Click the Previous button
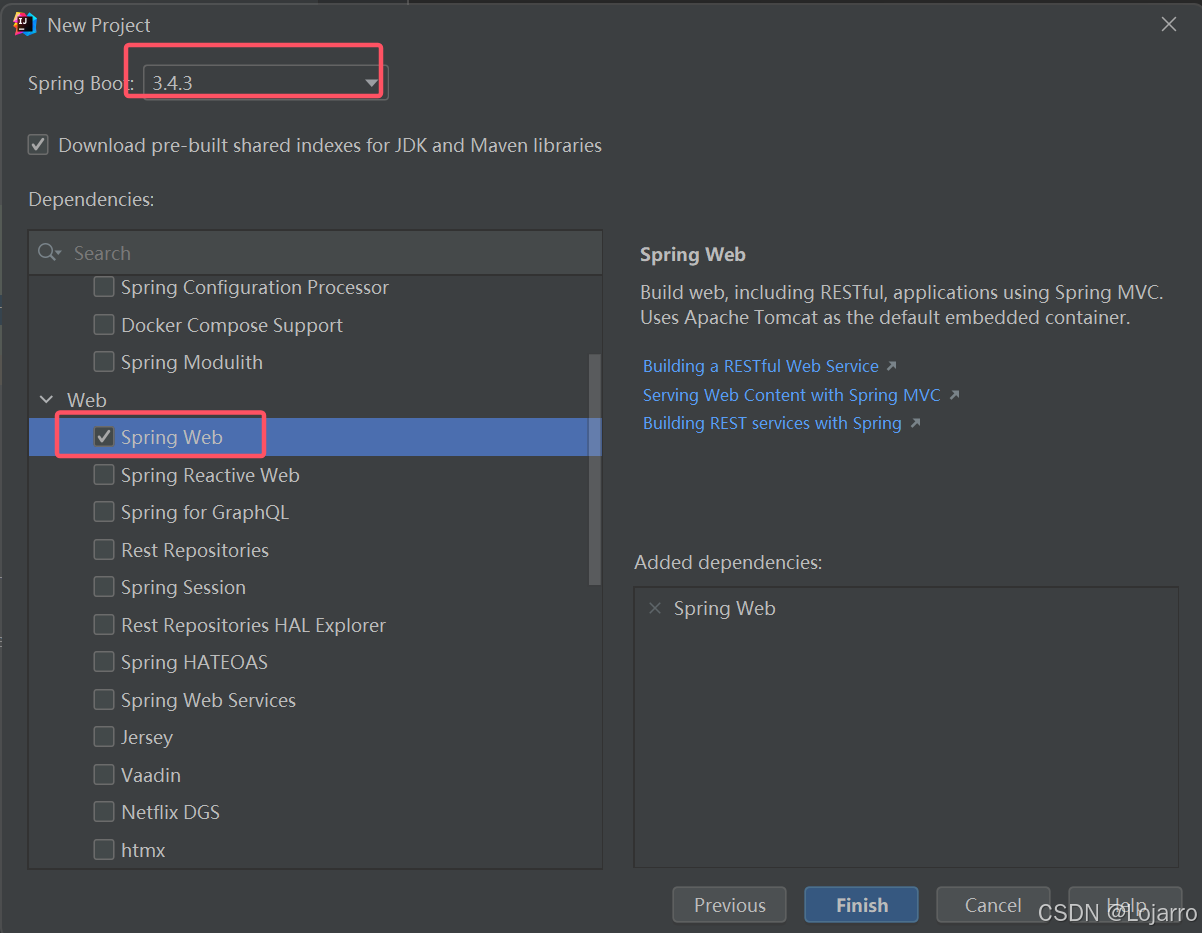The width and height of the screenshot is (1202, 933). pyautogui.click(x=729, y=905)
